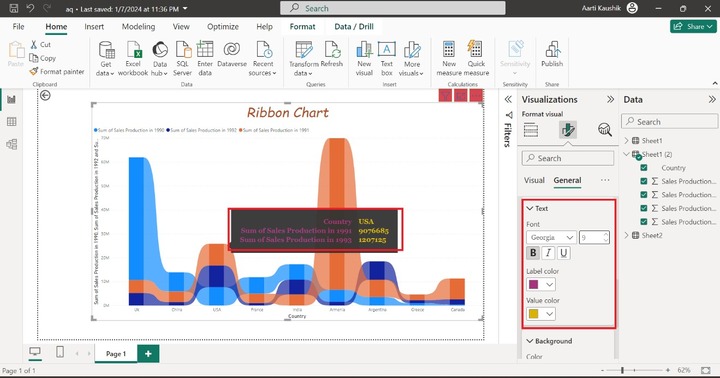Image resolution: width=720 pixels, height=378 pixels.
Task: Open more options ellipsis in format pane
Action: point(605,181)
